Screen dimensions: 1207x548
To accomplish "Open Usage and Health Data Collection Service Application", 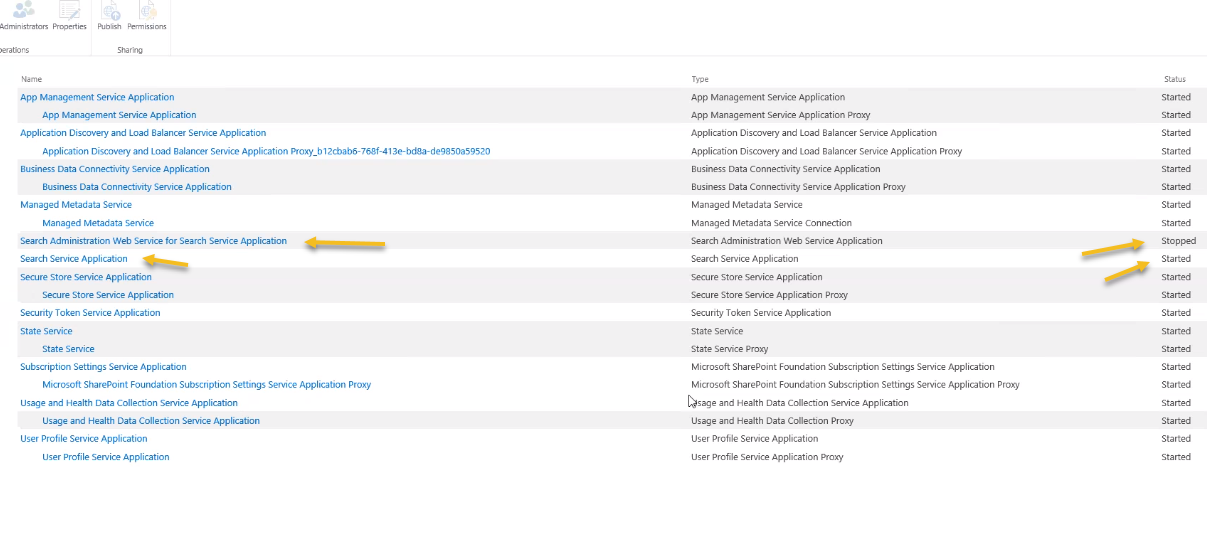I will tap(129, 403).
